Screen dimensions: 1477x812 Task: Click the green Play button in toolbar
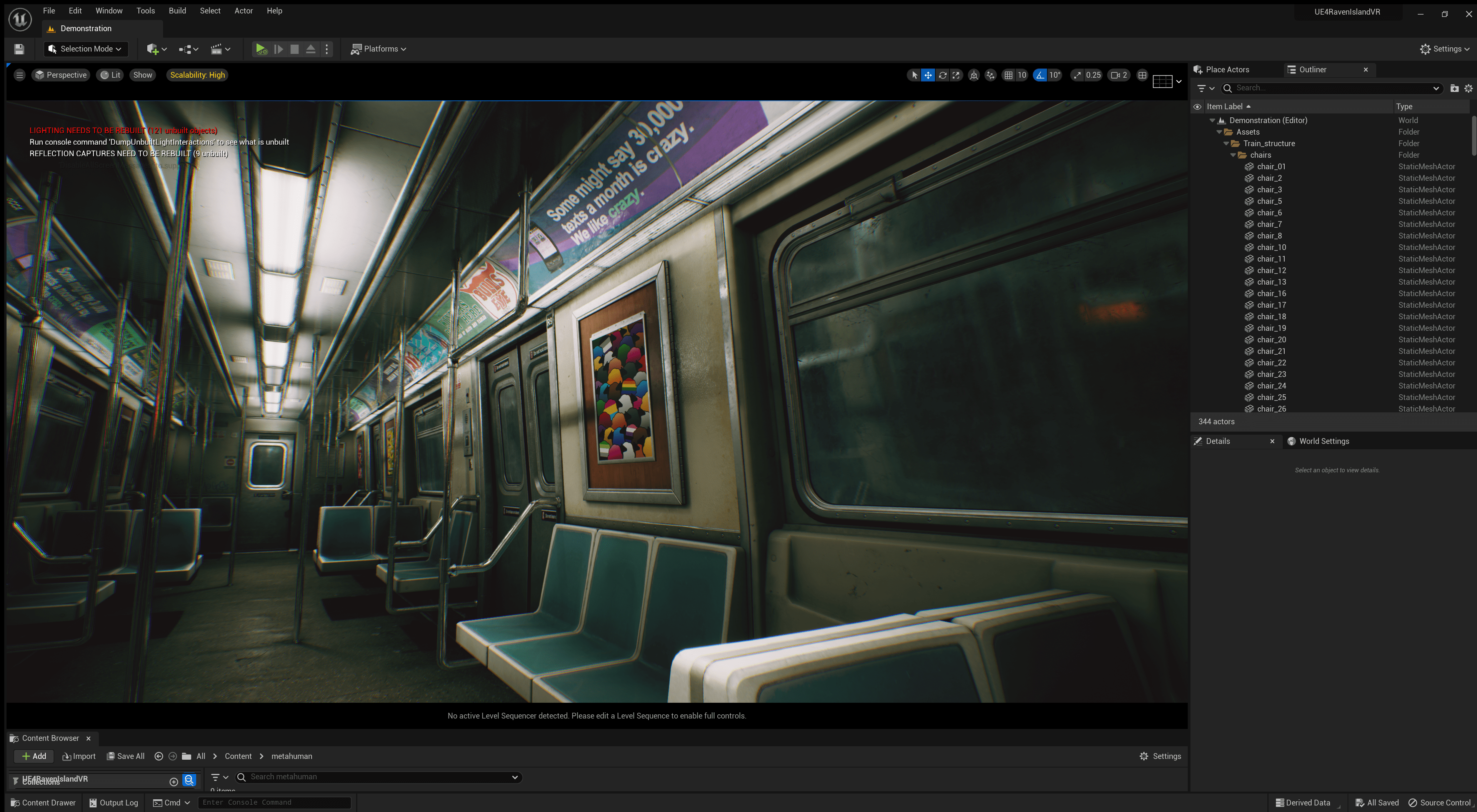click(x=261, y=49)
